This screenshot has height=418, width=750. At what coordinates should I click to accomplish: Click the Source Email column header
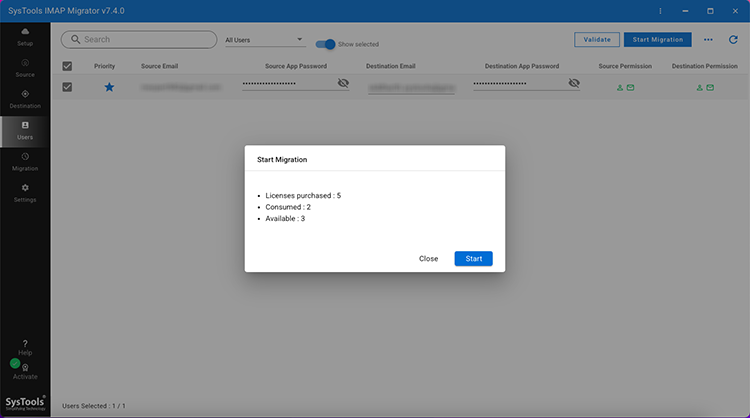pyautogui.click(x=159, y=66)
